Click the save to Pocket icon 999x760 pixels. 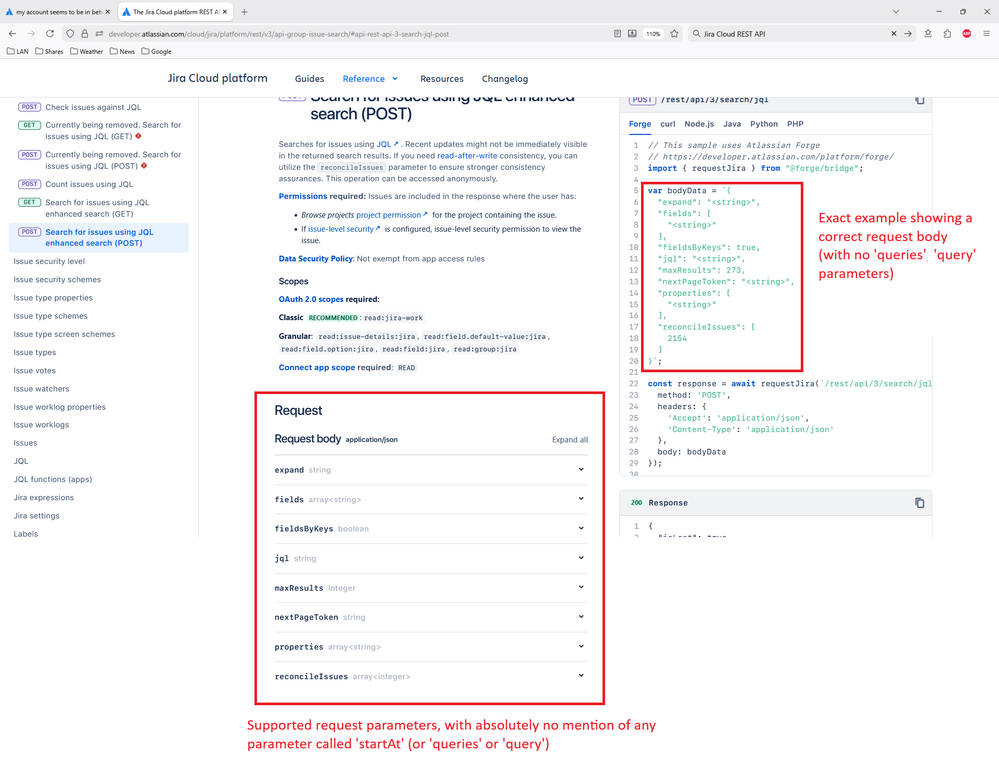click(x=632, y=34)
